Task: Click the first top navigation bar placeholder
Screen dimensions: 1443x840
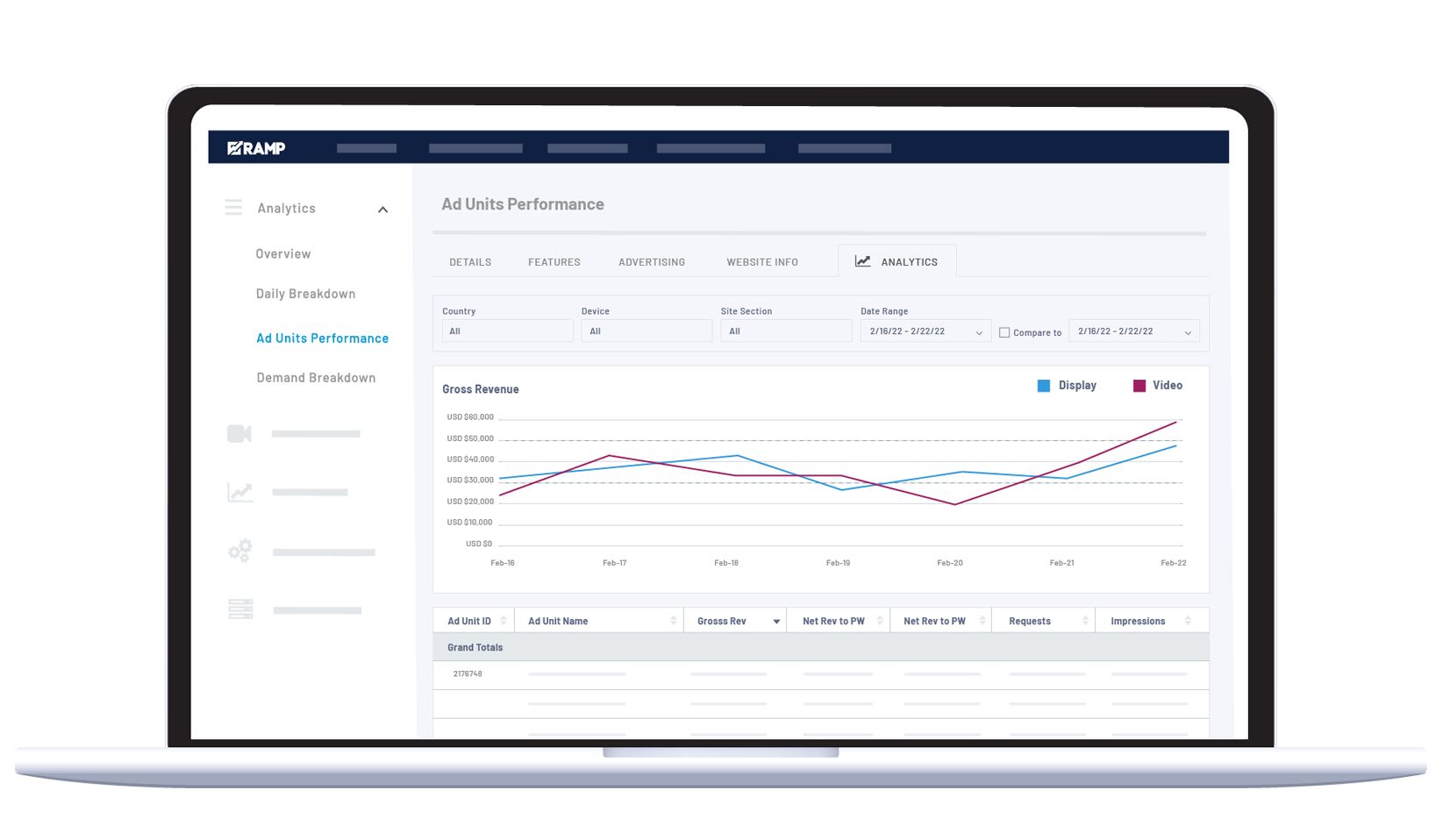Action: [367, 148]
